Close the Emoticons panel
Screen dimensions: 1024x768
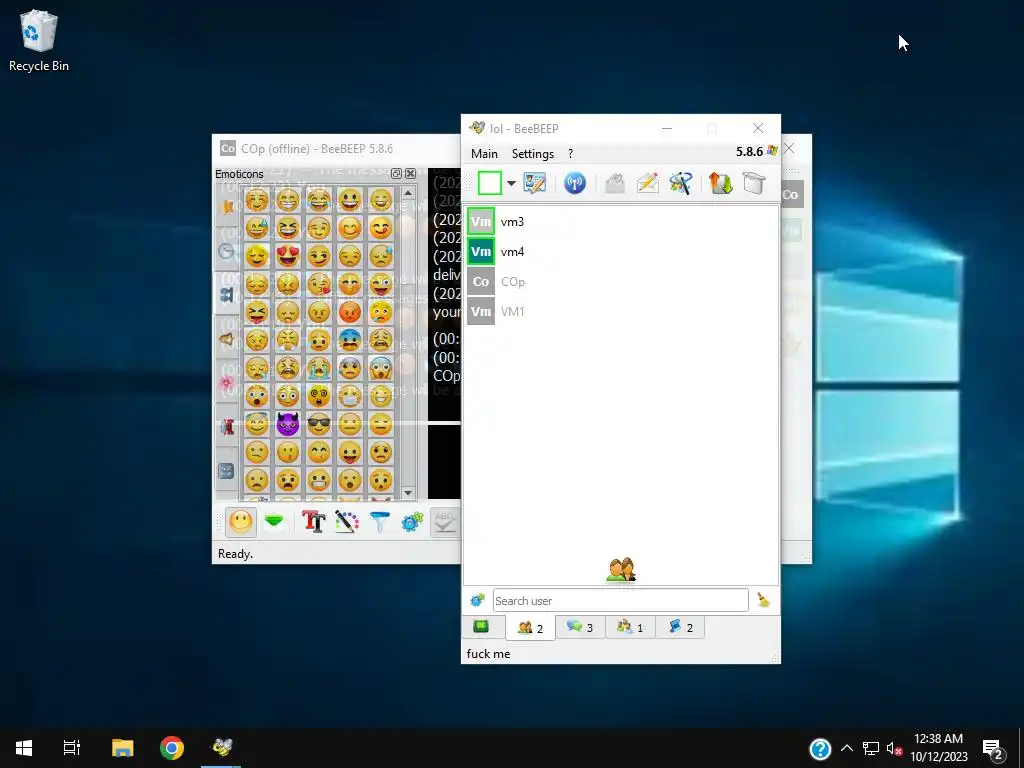pos(411,174)
